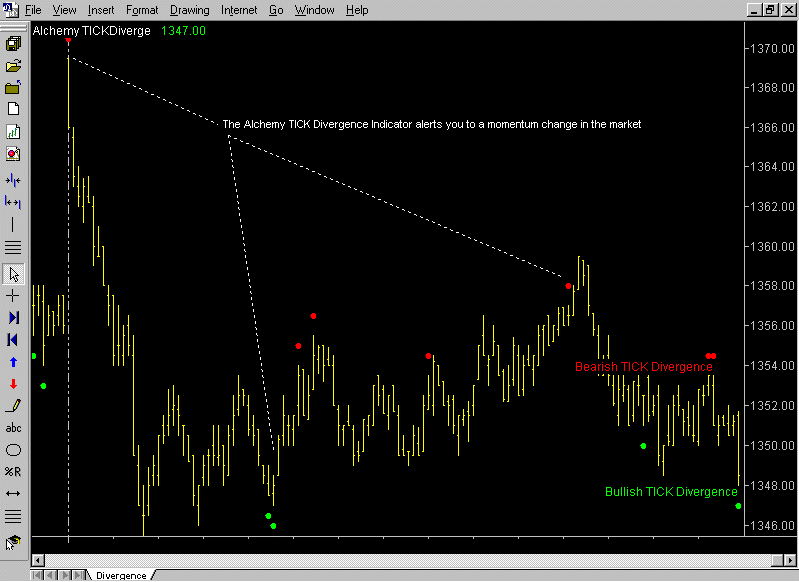Click the 1354.00 price axis label
The height and width of the screenshot is (582, 799).
point(773,365)
